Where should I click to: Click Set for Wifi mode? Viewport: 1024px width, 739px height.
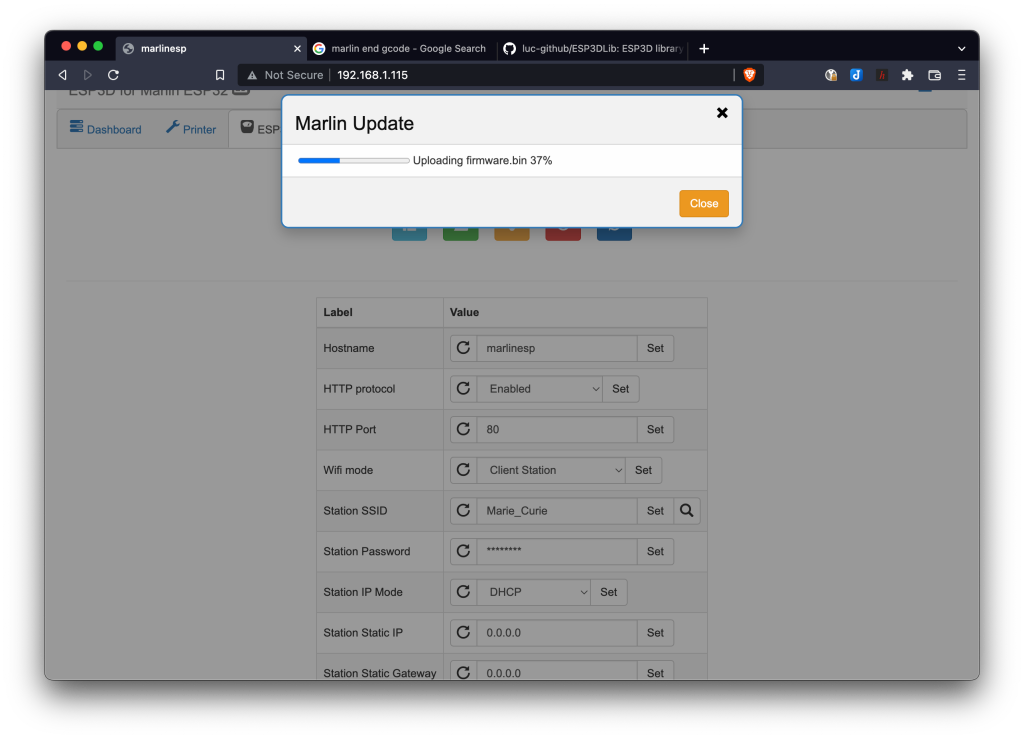643,470
